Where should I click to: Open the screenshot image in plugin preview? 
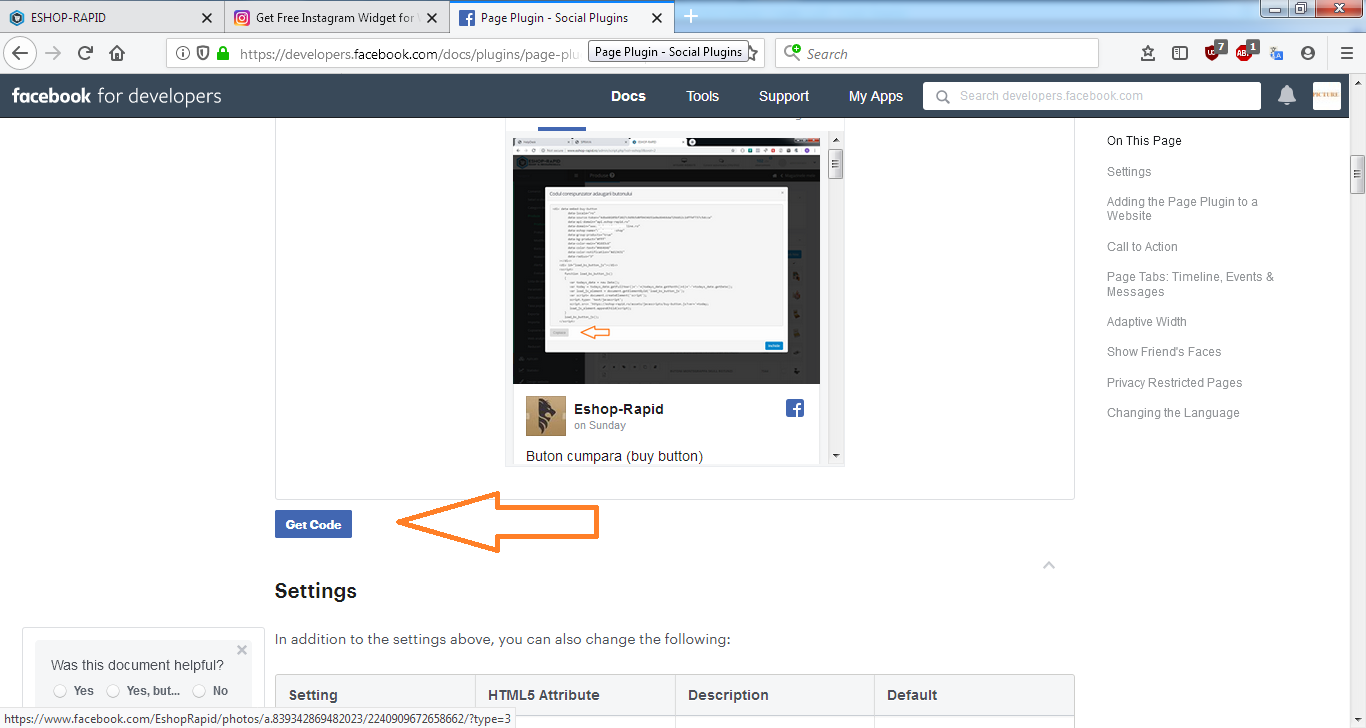click(x=666, y=260)
